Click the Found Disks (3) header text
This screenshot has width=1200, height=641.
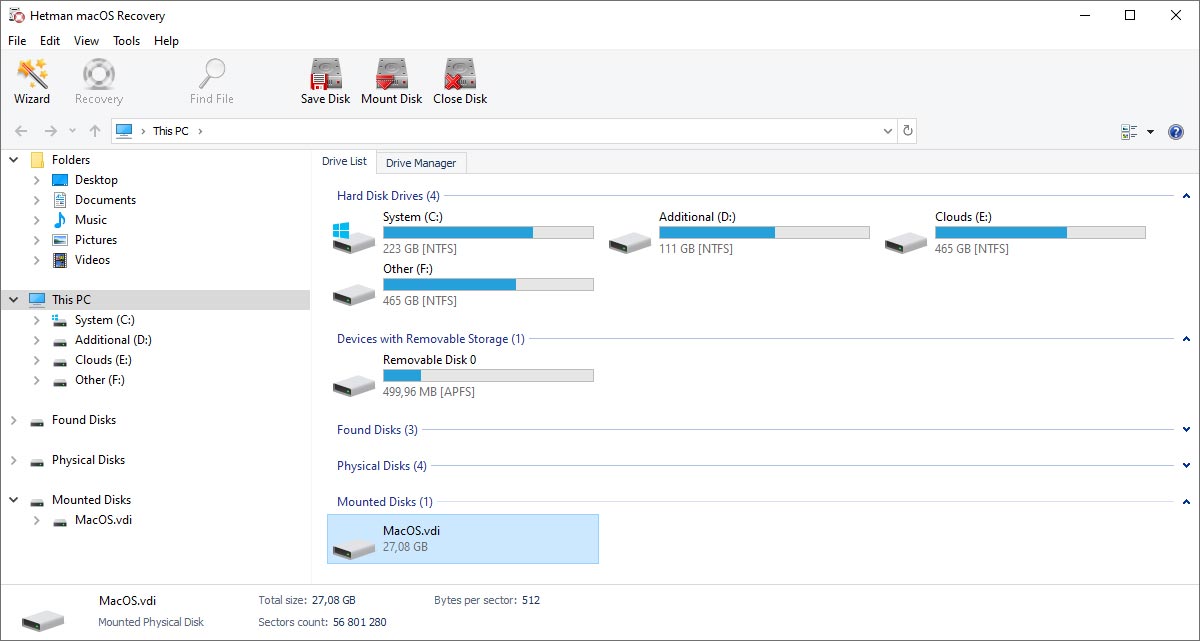click(377, 430)
